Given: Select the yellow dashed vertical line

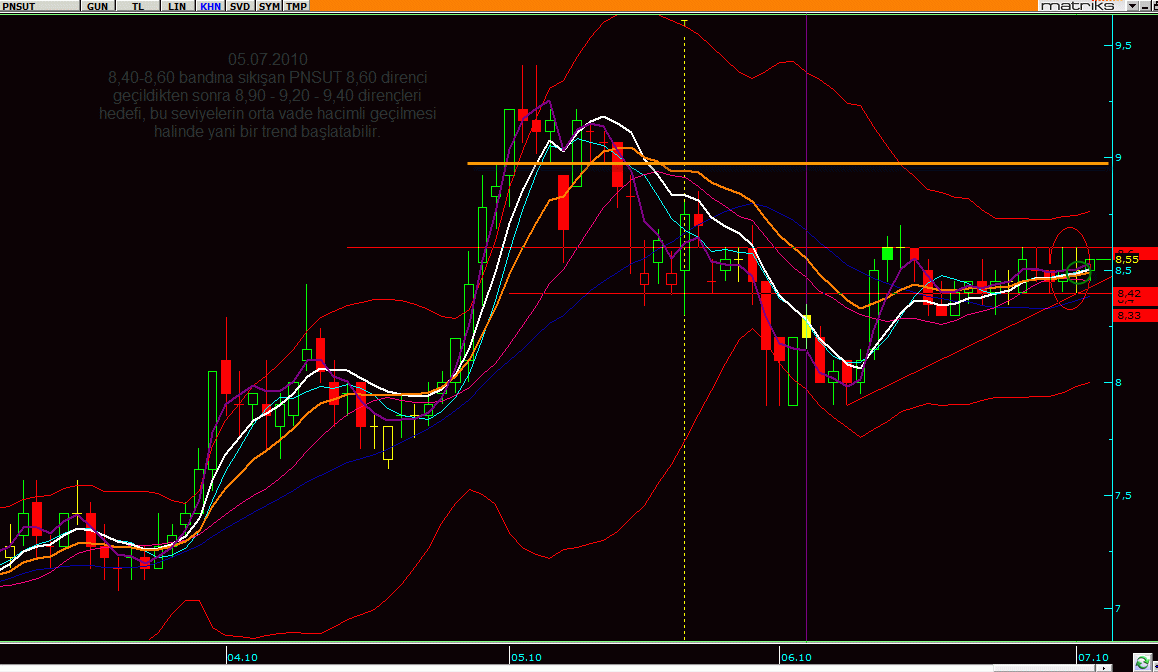Looking at the screenshot, I should point(685,329).
